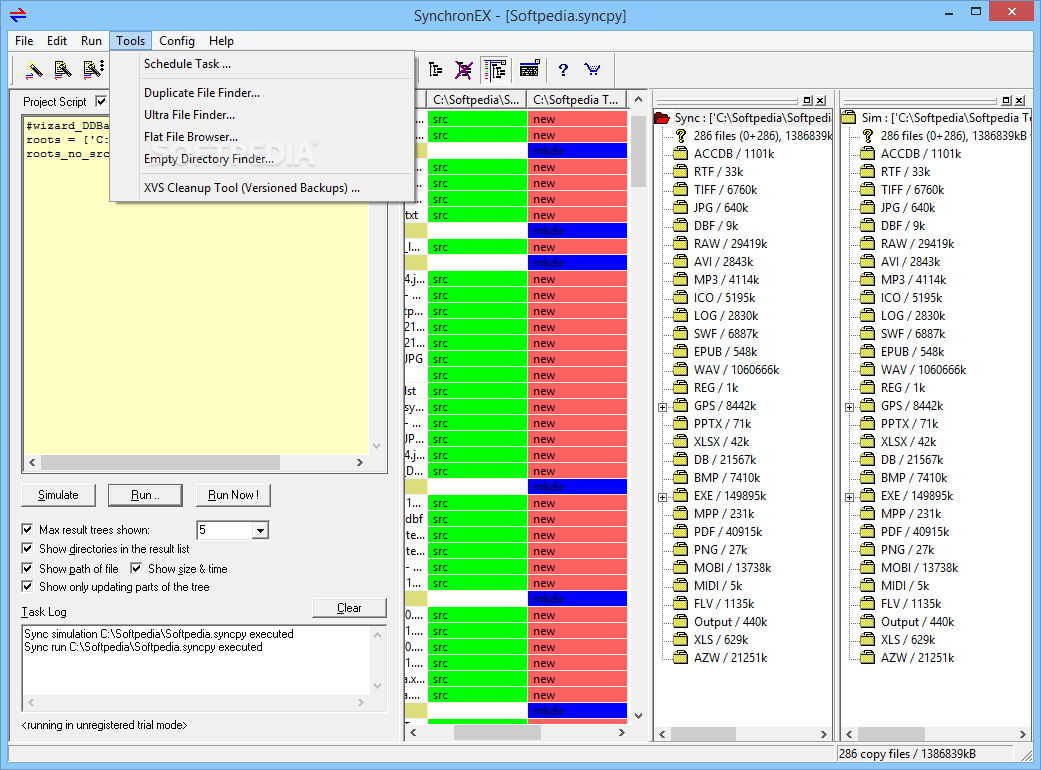The height and width of the screenshot is (770, 1041).
Task: Click the question mark icon in the Sim tree
Action: [x=868, y=135]
